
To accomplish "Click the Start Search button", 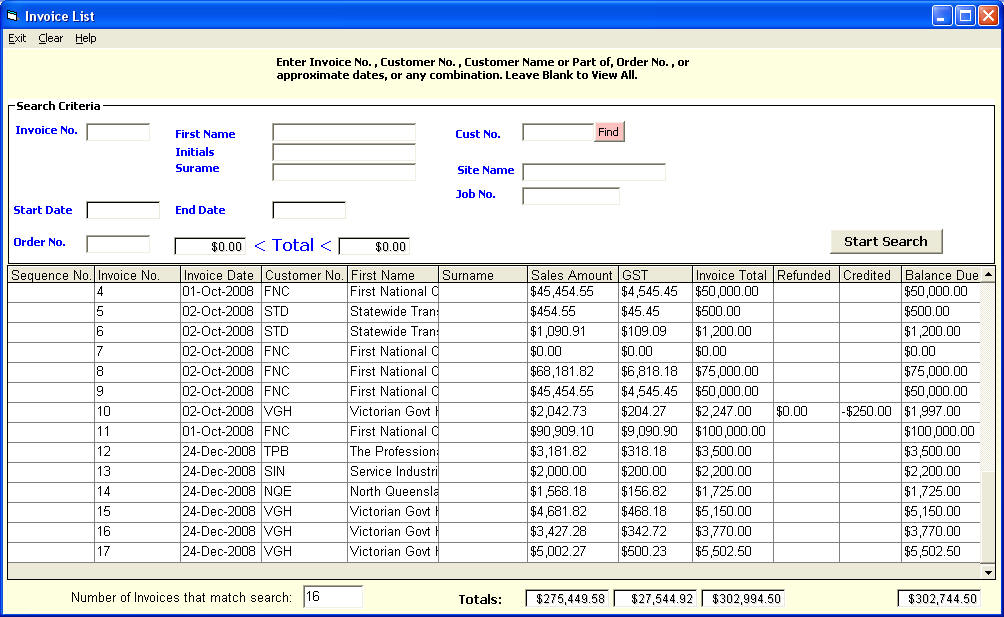I will click(x=886, y=241).
